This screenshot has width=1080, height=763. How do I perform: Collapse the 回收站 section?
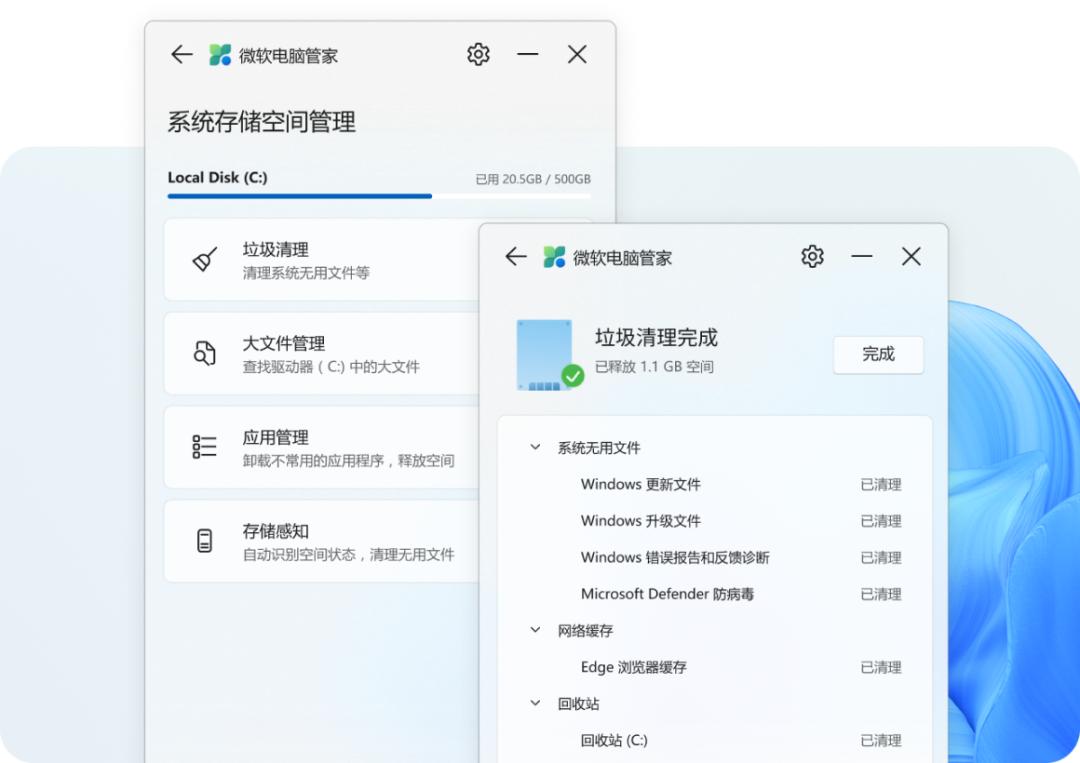[x=534, y=703]
